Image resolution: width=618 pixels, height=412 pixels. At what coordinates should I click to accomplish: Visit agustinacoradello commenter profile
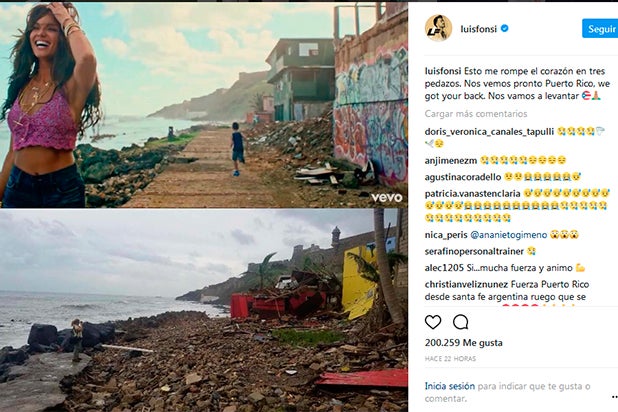point(463,176)
